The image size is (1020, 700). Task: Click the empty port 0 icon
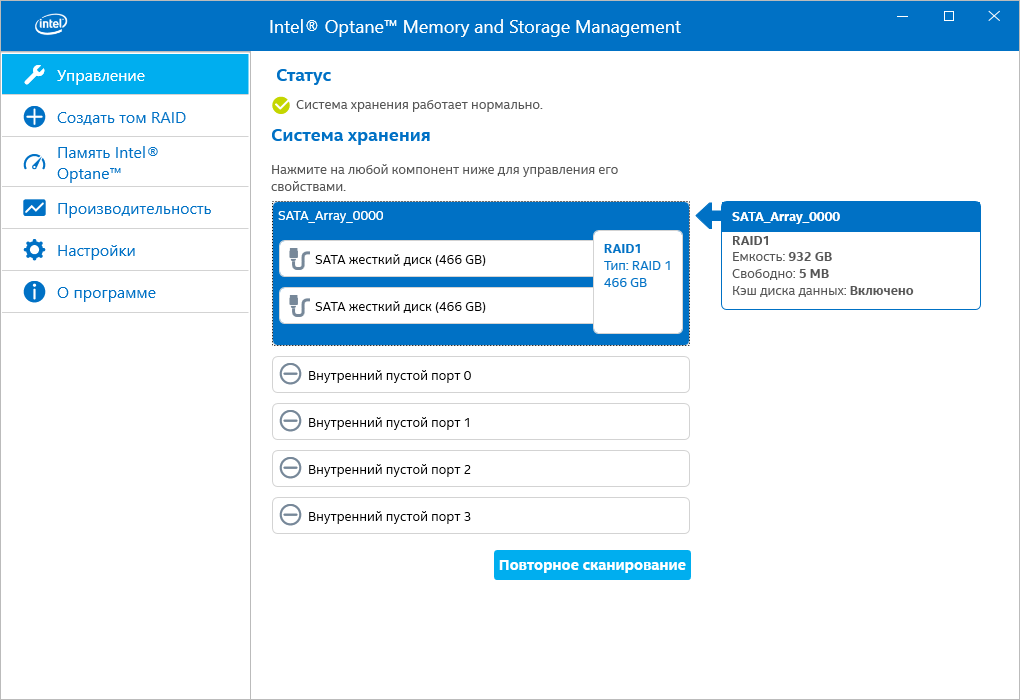pyautogui.click(x=290, y=375)
